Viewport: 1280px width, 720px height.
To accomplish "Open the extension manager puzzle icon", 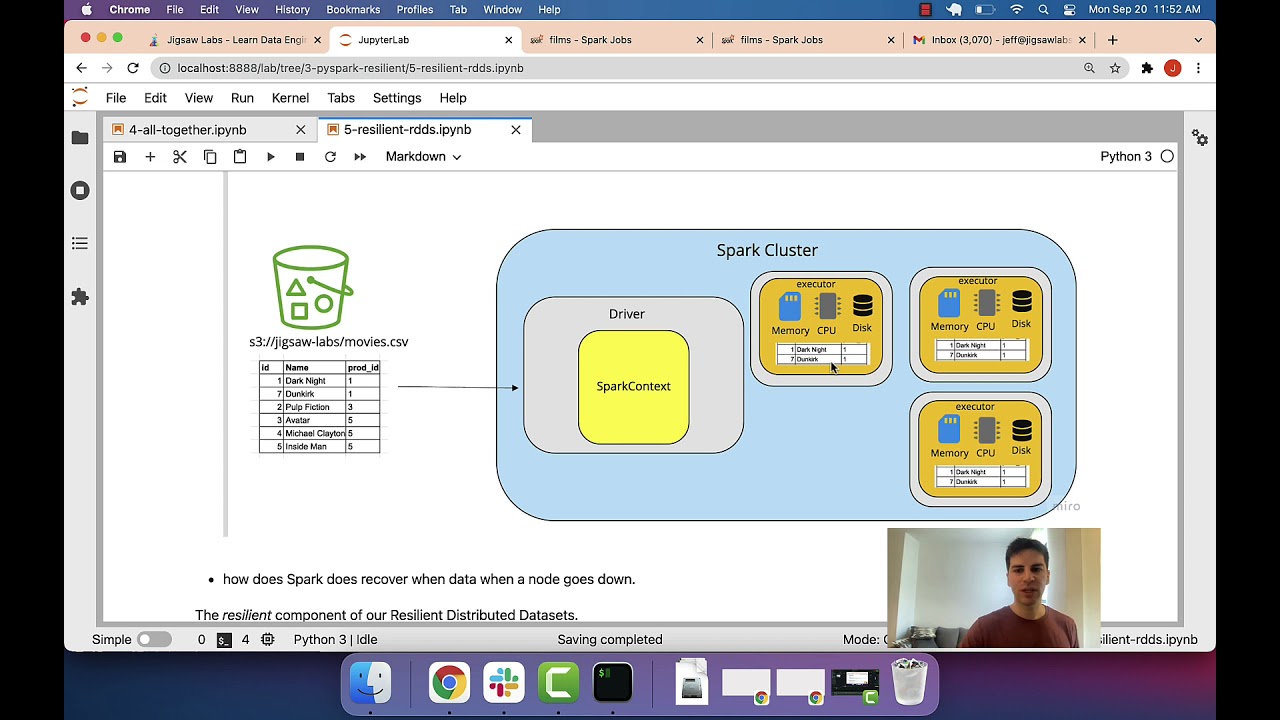I will click(x=80, y=297).
